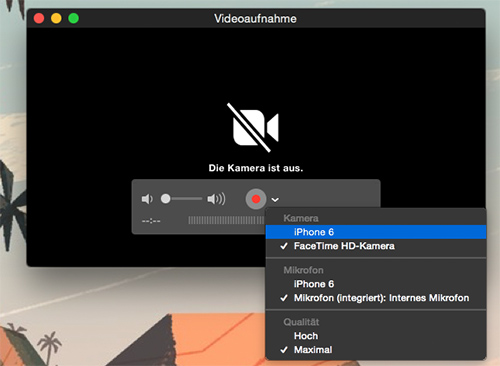This screenshot has width=500, height=366.
Task: Click the Videoaufnahme window title
Action: (255, 19)
